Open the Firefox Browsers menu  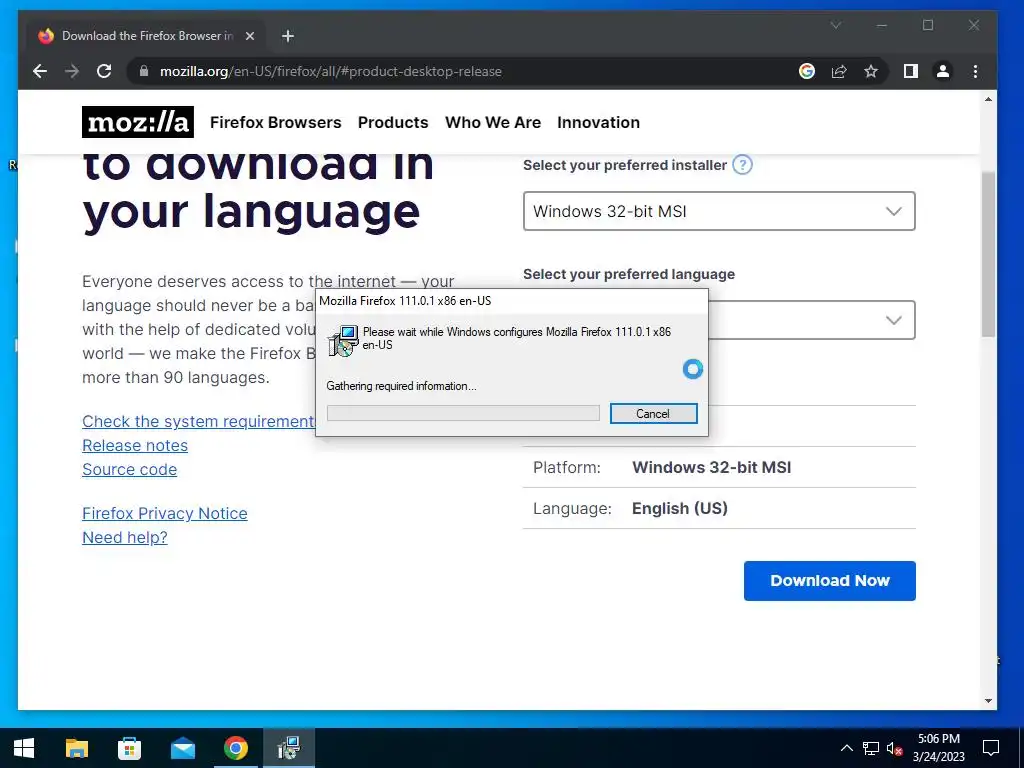(276, 122)
